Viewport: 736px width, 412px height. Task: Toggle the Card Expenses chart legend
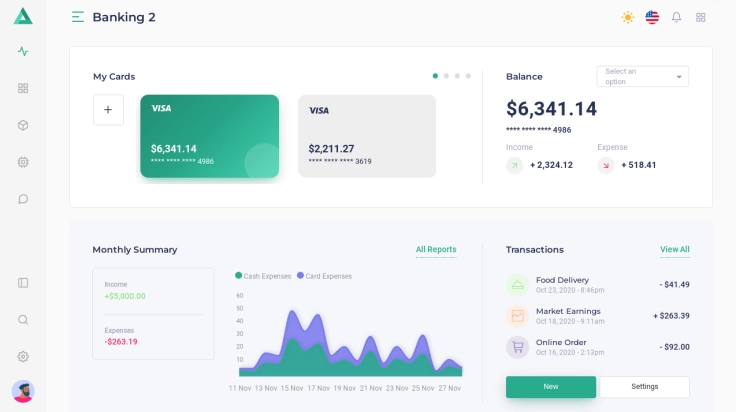click(x=324, y=276)
